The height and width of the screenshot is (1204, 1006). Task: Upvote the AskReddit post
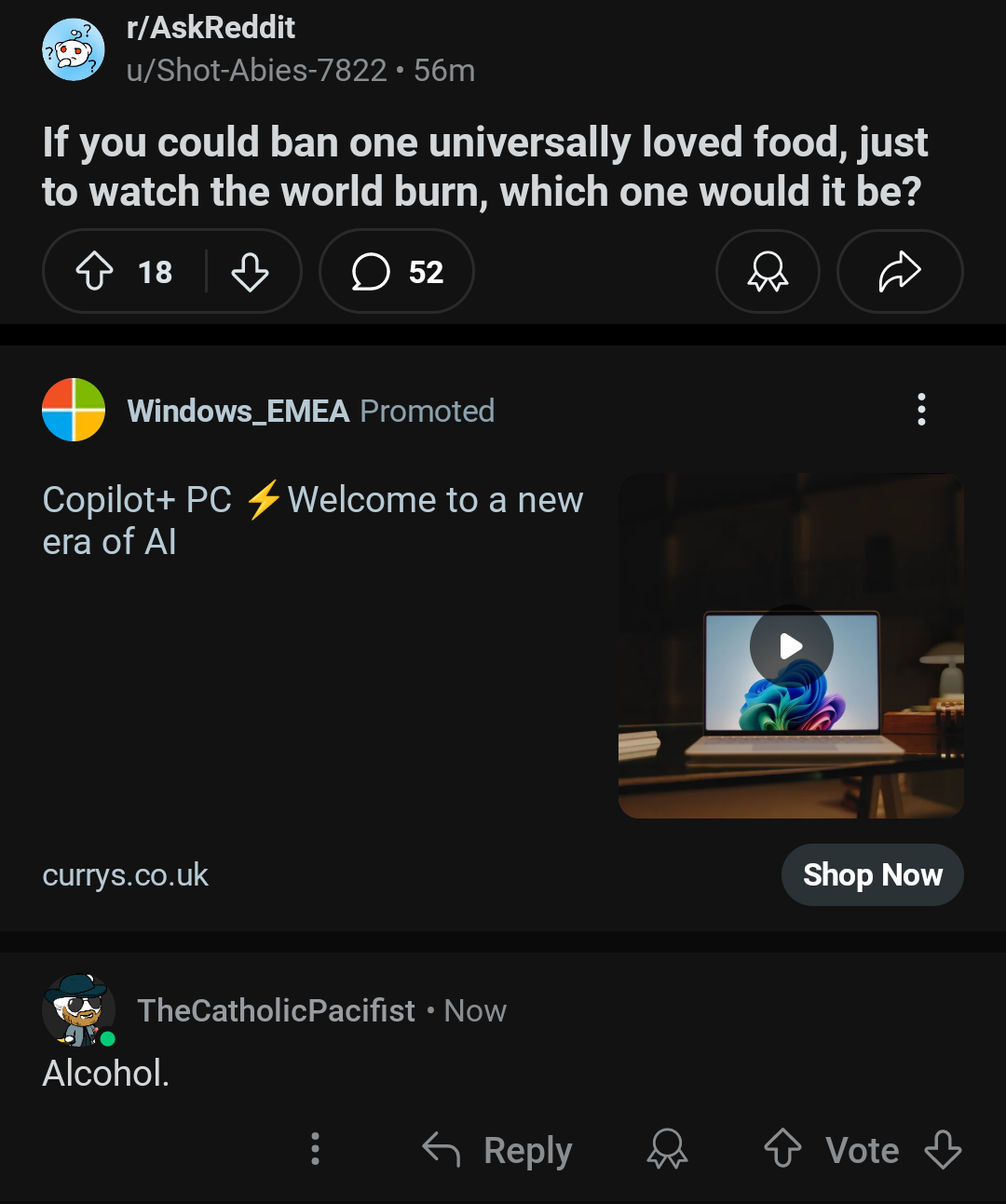[x=94, y=272]
